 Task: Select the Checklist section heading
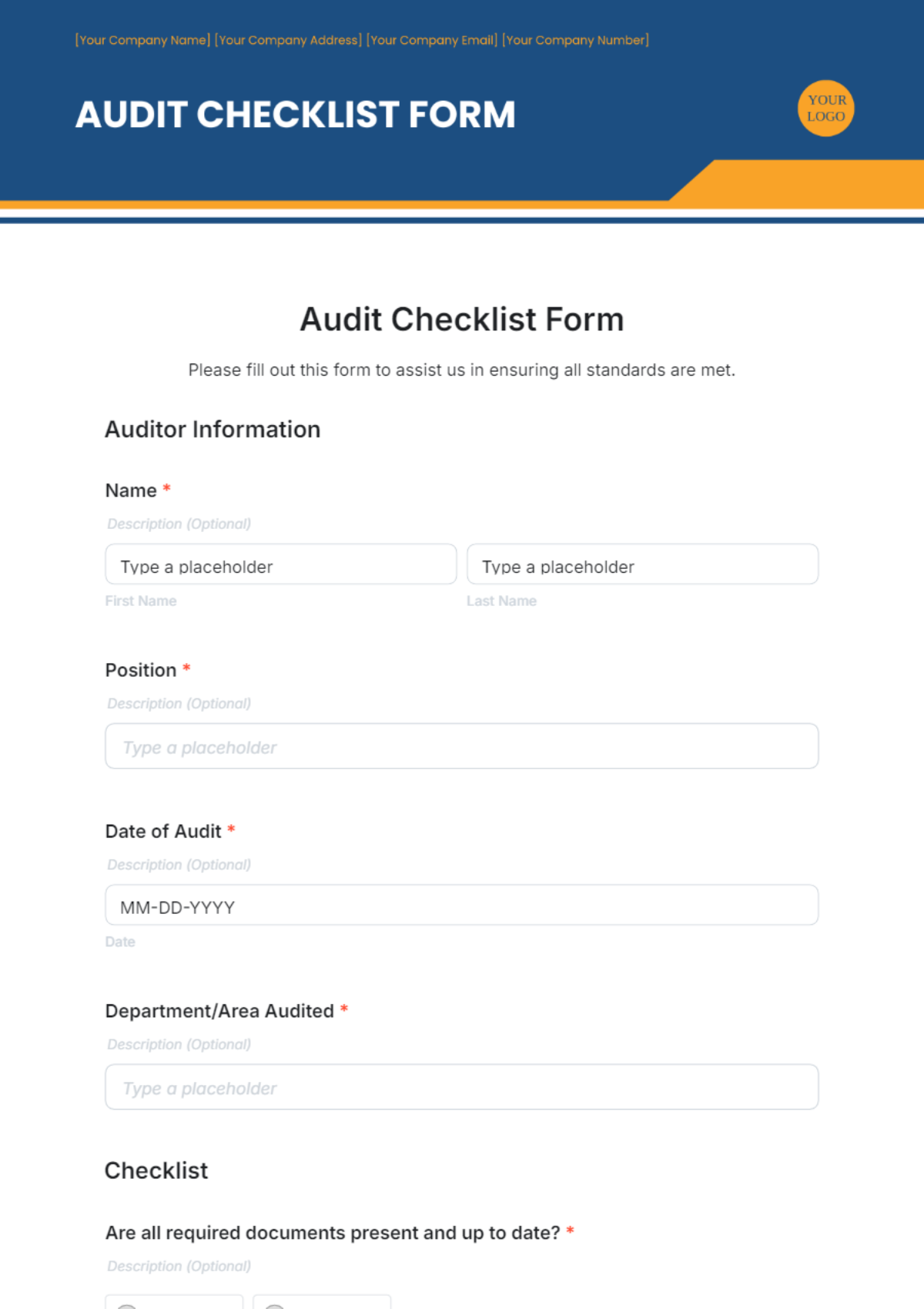pyautogui.click(x=156, y=1170)
